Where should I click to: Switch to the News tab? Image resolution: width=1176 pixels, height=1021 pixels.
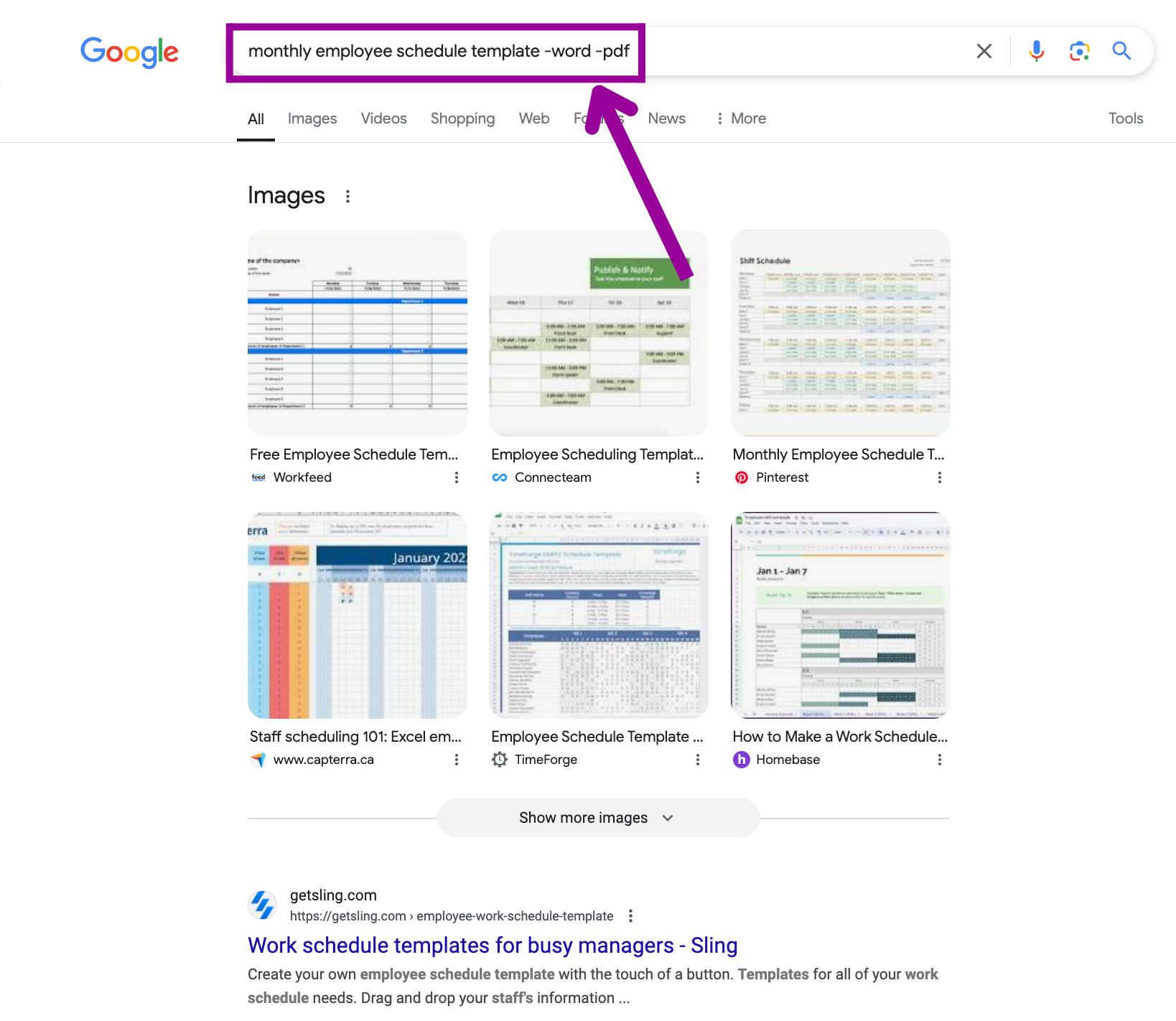tap(666, 118)
